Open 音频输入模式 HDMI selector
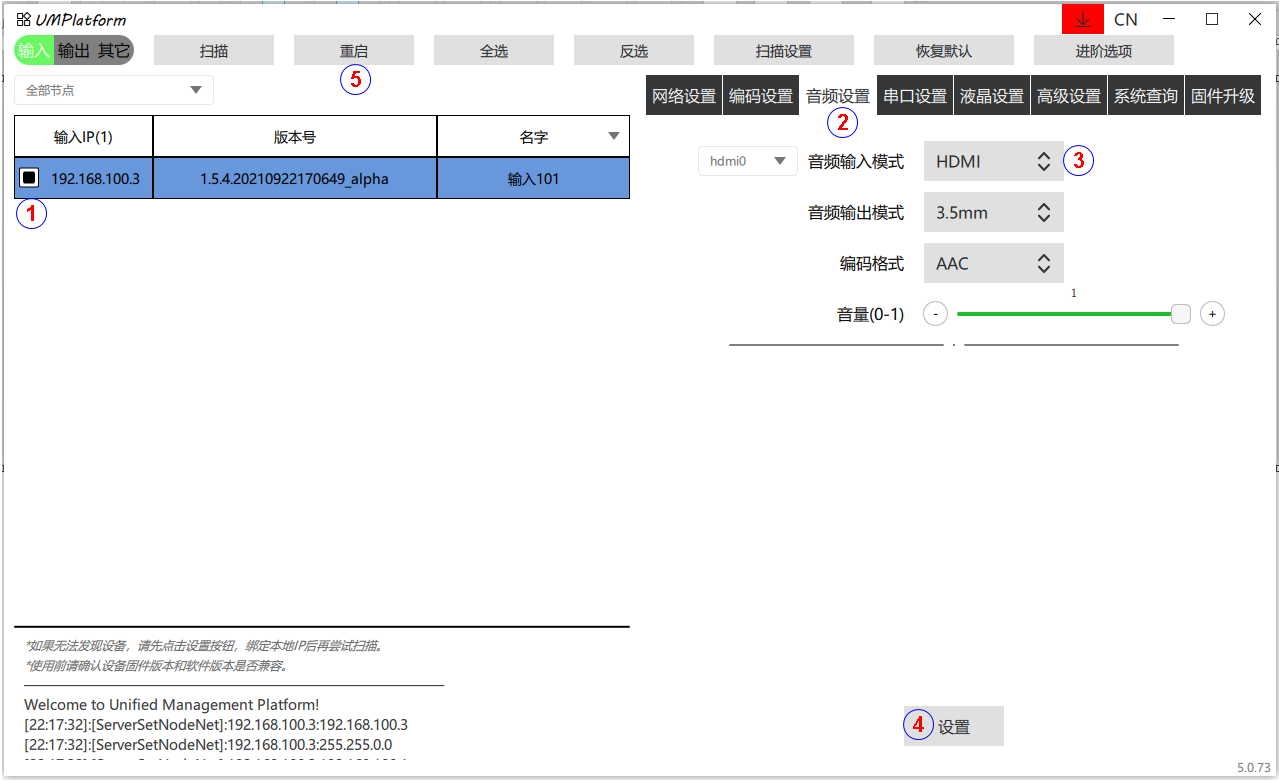 (993, 160)
